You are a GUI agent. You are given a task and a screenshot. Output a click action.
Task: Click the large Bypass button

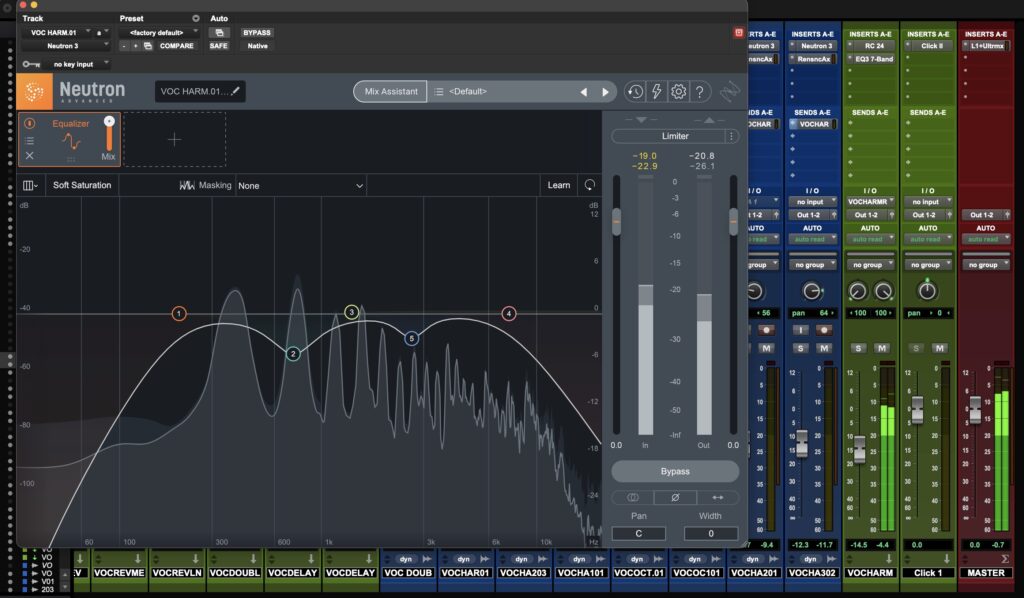675,471
